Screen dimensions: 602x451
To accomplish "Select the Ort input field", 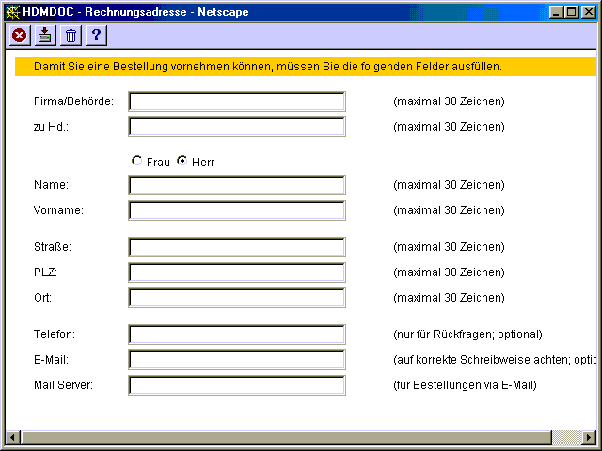I will tap(236, 298).
